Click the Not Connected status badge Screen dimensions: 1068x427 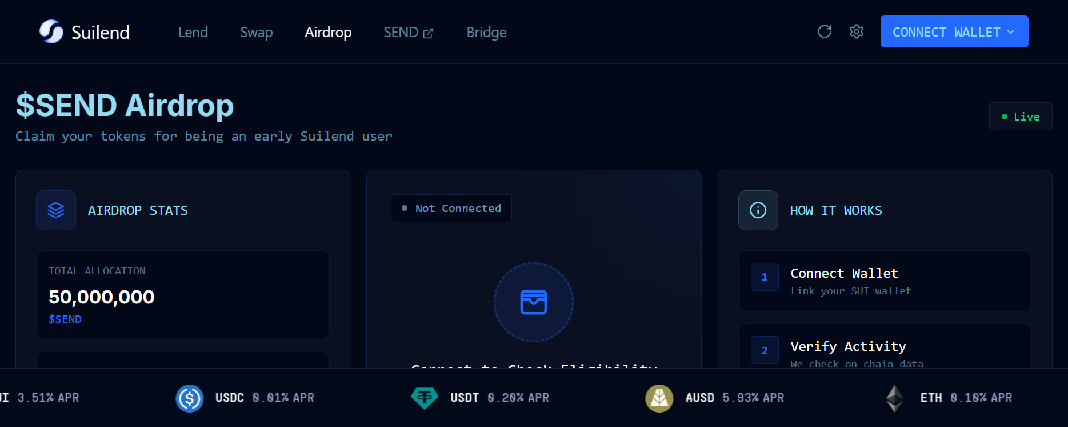(451, 208)
